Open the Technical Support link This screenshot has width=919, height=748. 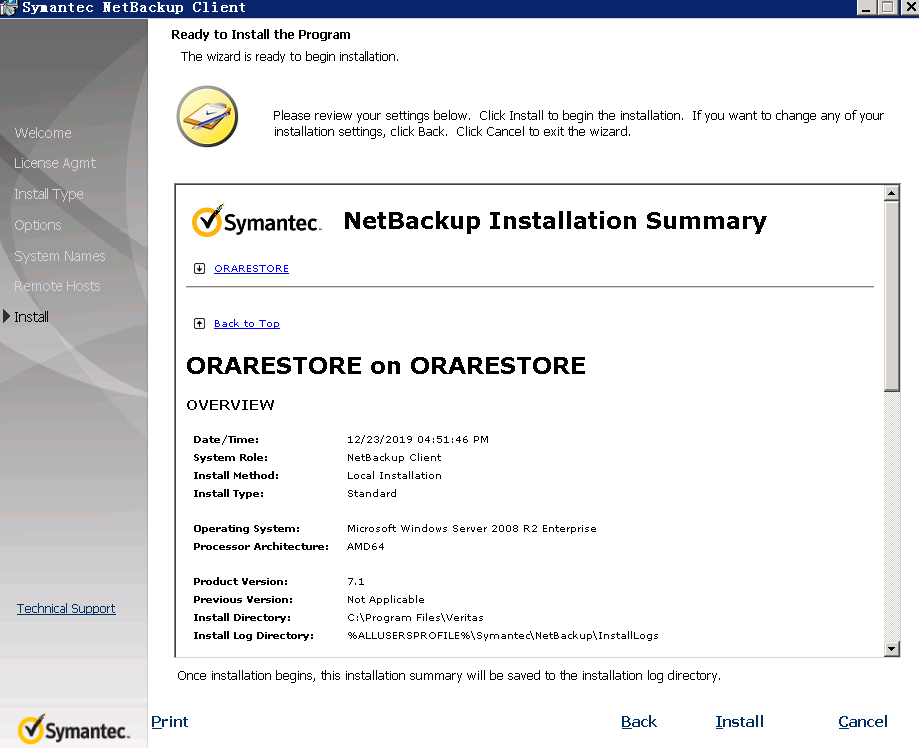click(66, 608)
